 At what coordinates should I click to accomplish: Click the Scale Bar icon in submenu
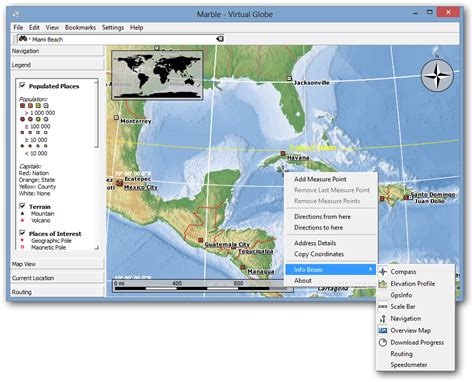383,306
